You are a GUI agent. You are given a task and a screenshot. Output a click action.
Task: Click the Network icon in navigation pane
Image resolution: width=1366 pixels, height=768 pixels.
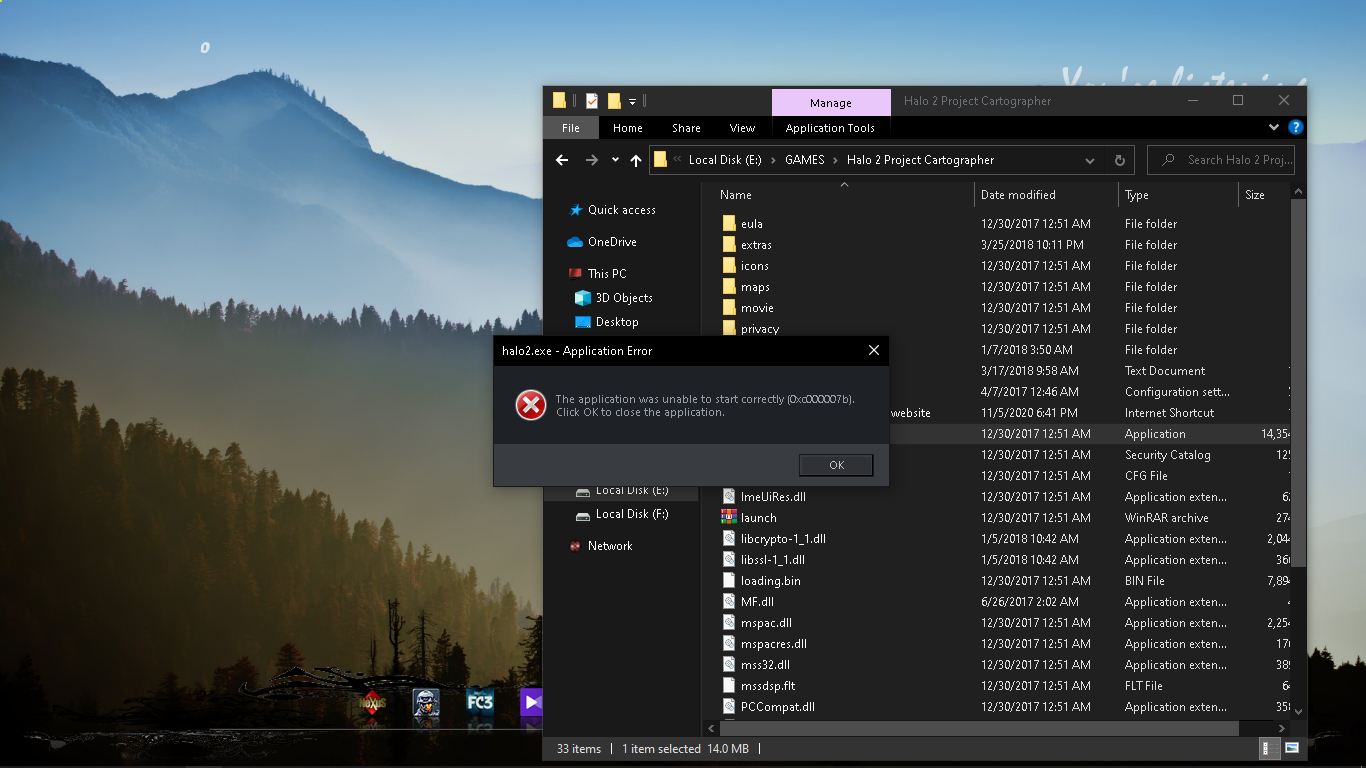(x=575, y=546)
